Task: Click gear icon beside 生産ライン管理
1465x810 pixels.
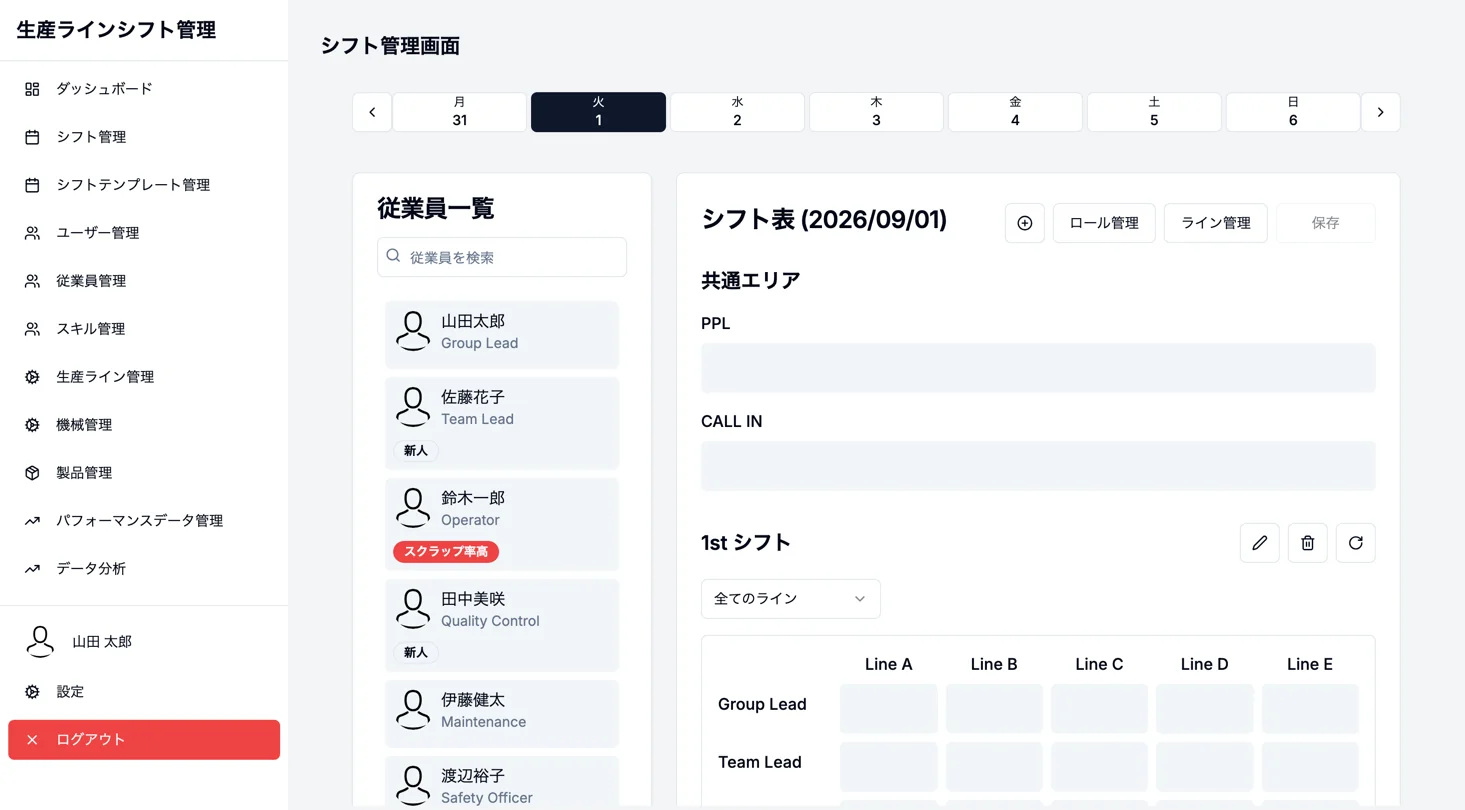Action: [32, 377]
